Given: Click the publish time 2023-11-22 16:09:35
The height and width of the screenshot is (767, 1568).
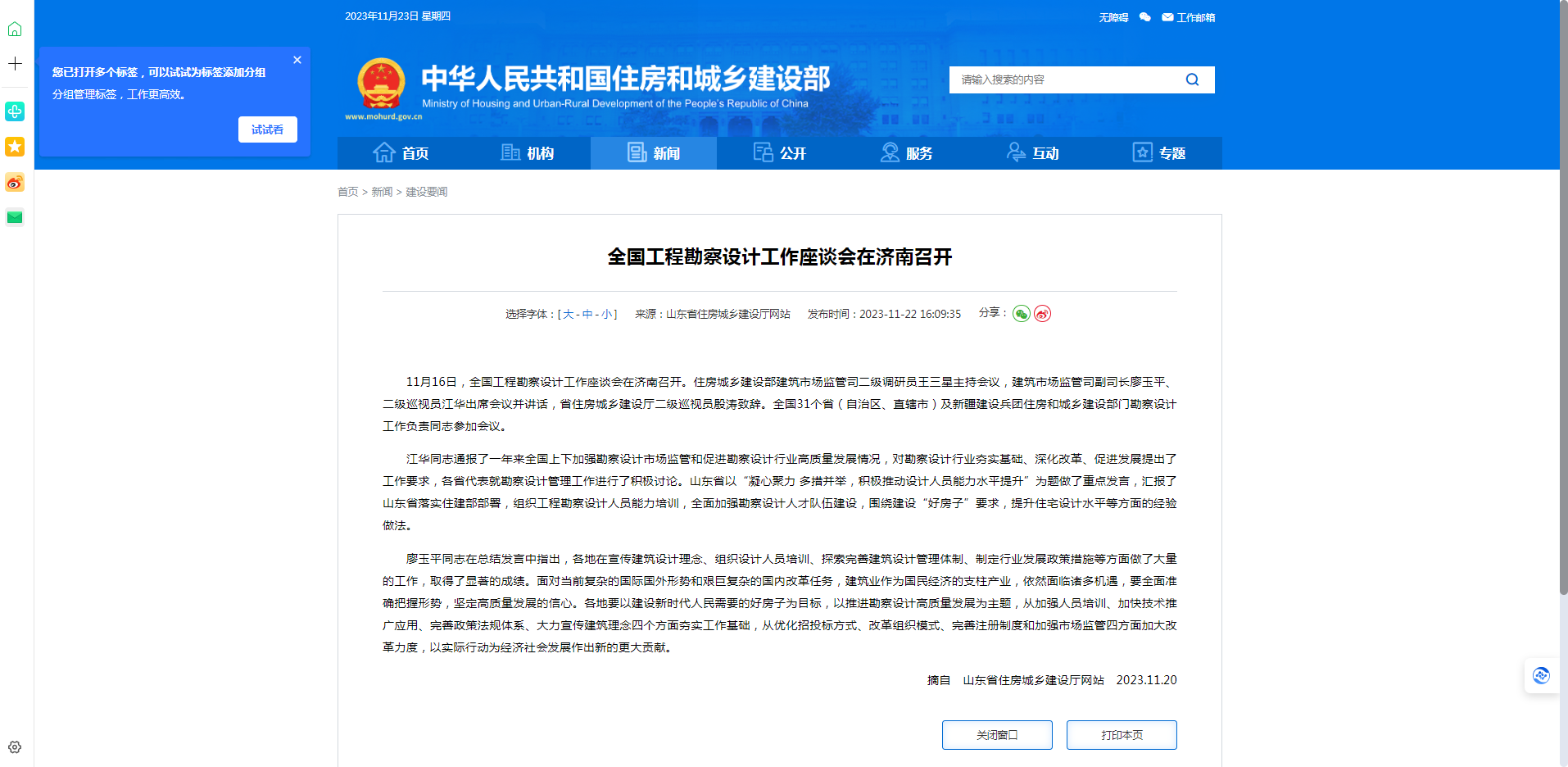Looking at the screenshot, I should pos(910,314).
